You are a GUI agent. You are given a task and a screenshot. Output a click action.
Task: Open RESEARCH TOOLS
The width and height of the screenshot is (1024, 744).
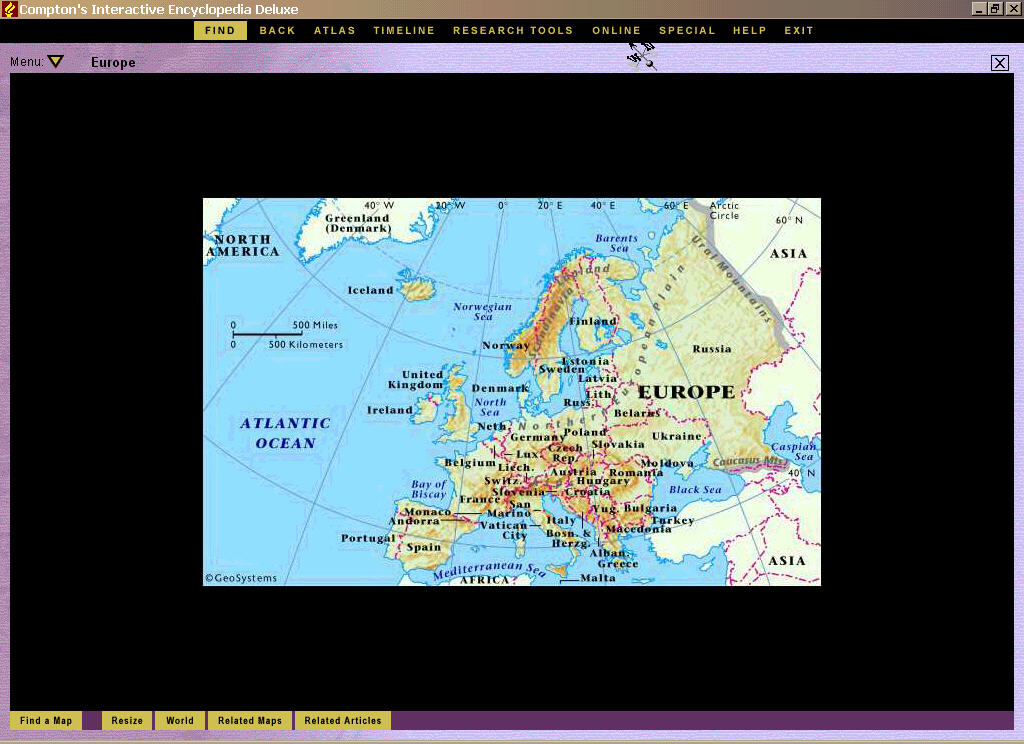(x=513, y=30)
